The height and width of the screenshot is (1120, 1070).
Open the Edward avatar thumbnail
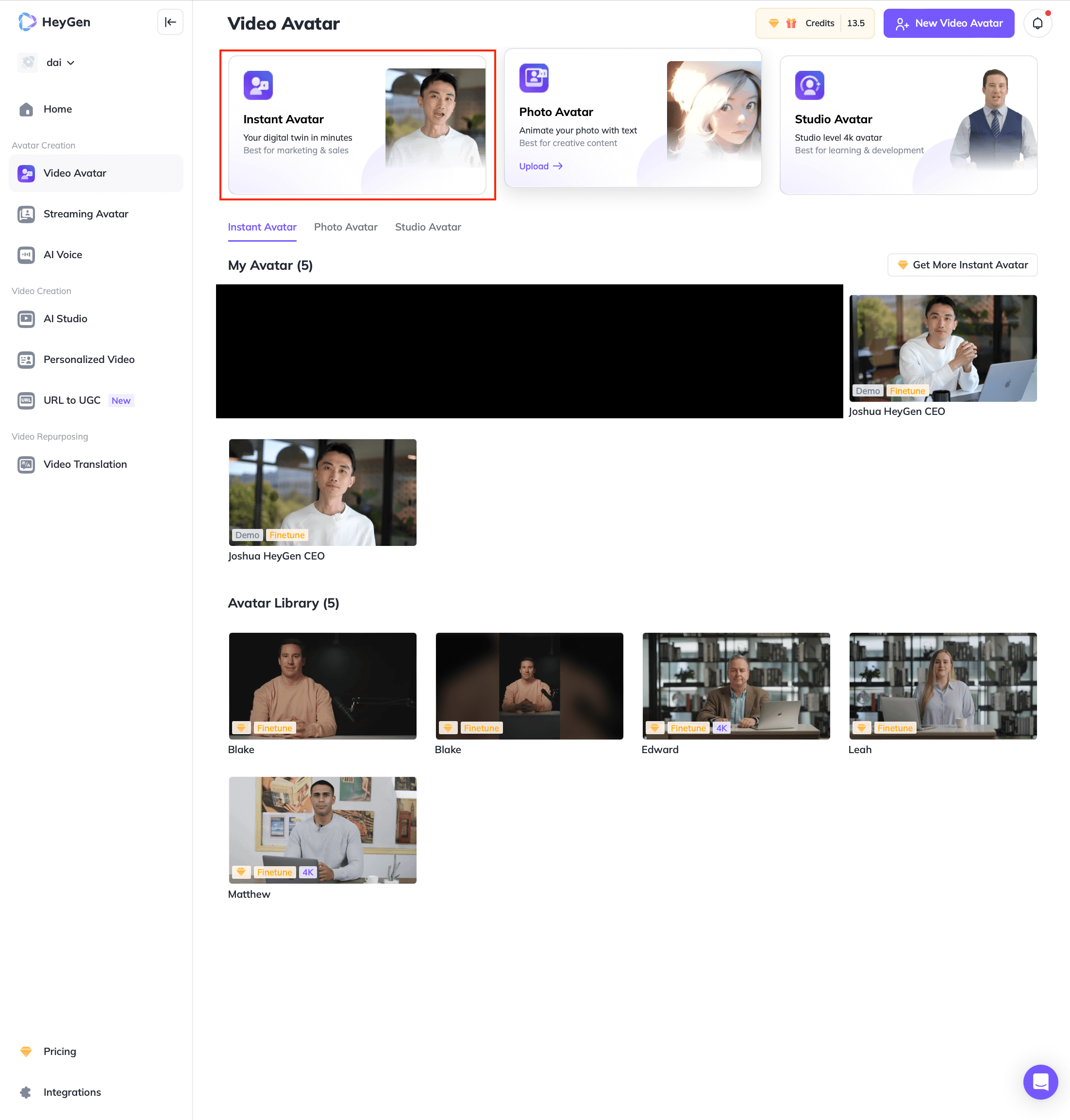pos(736,686)
